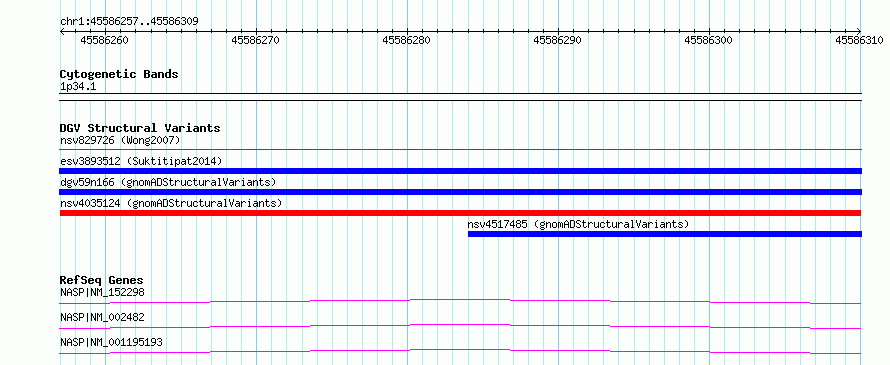
Task: Click ruler position 45586270
Action: 255,40
